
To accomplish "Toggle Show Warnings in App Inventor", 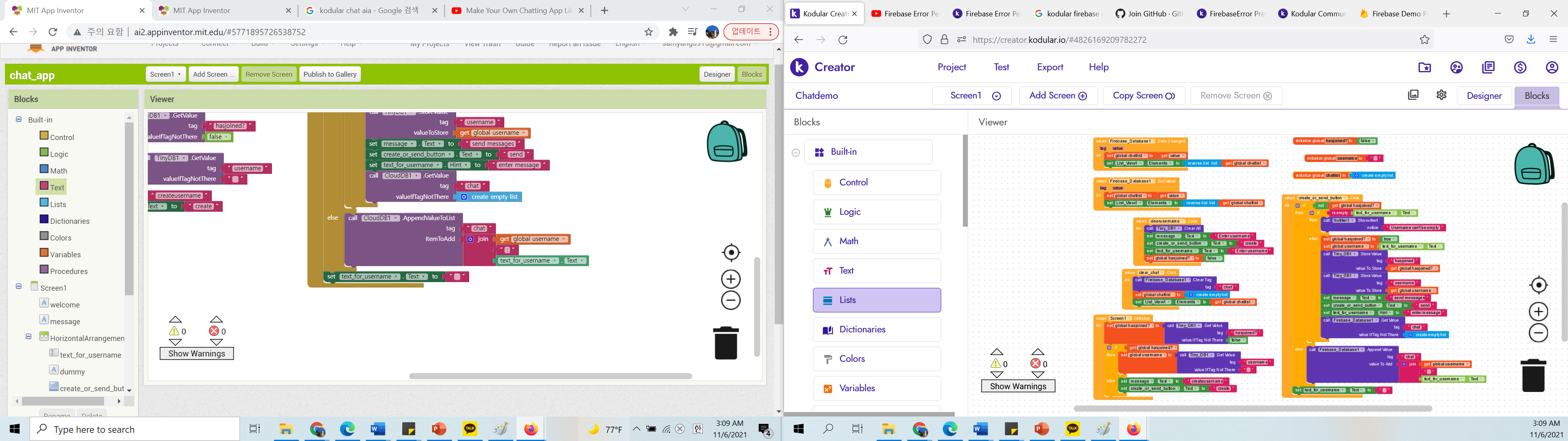I will point(196,353).
